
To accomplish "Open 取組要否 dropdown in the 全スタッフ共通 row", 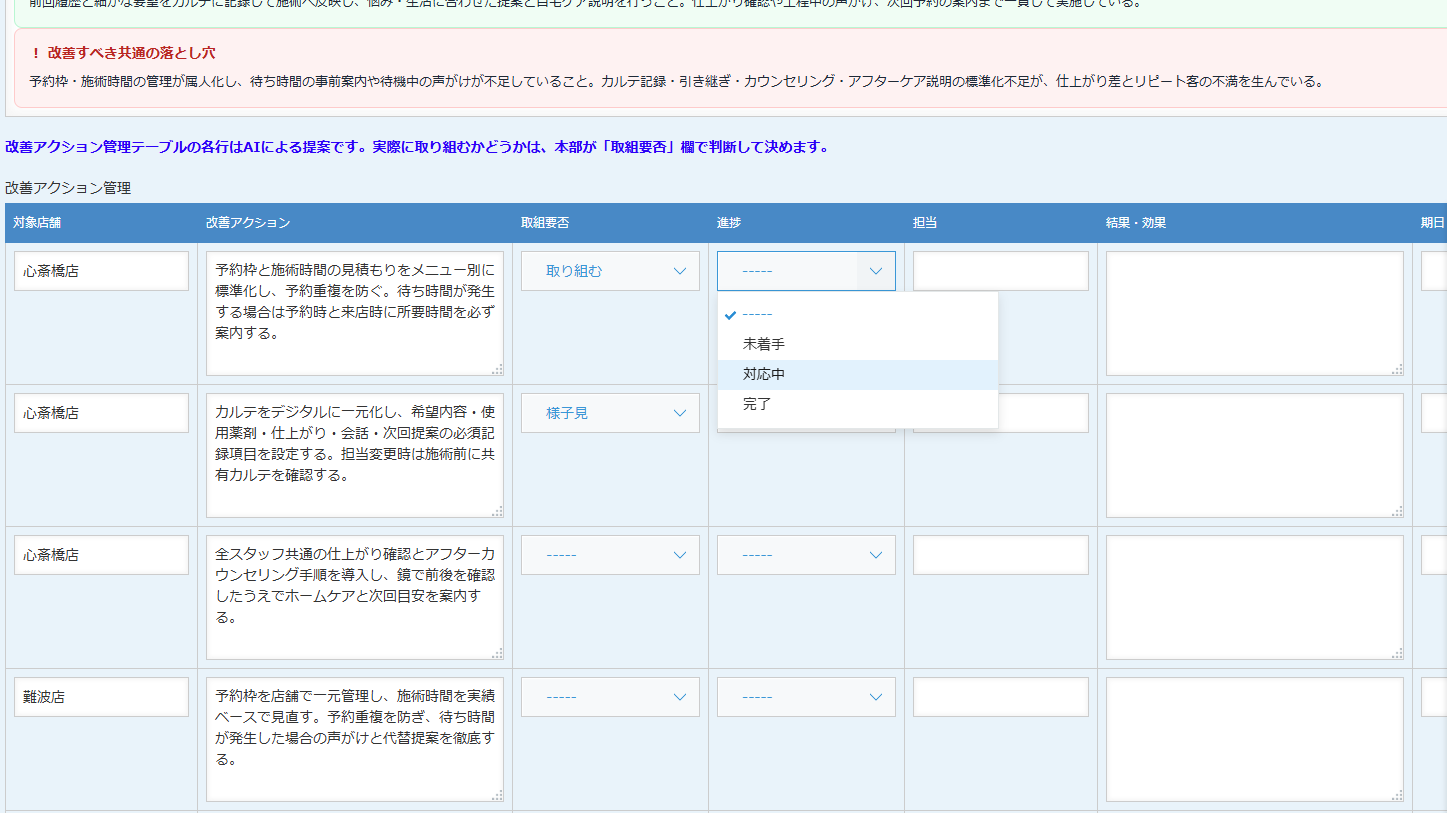I will (x=610, y=555).
